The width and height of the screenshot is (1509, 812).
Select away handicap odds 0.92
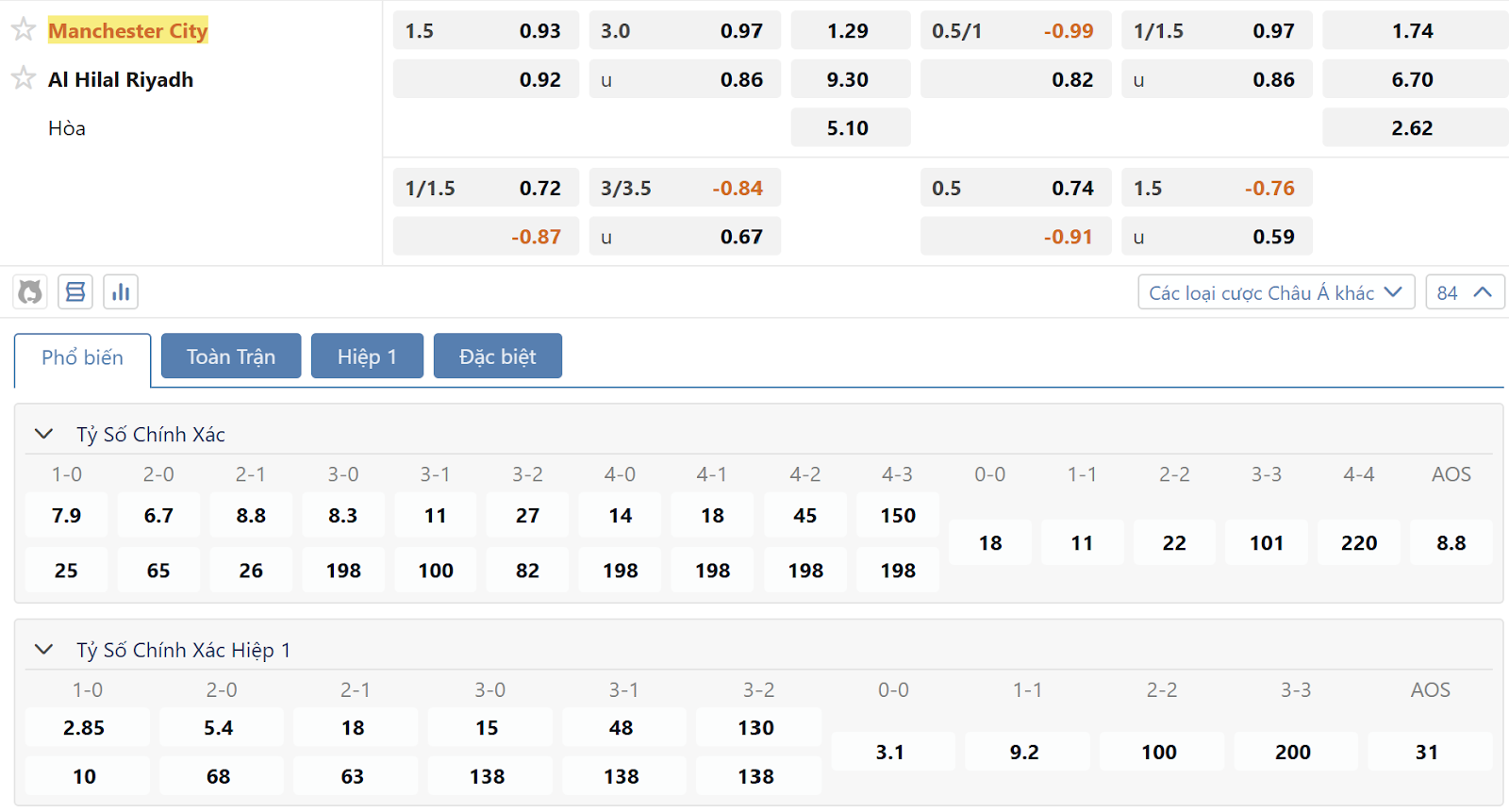pos(486,79)
